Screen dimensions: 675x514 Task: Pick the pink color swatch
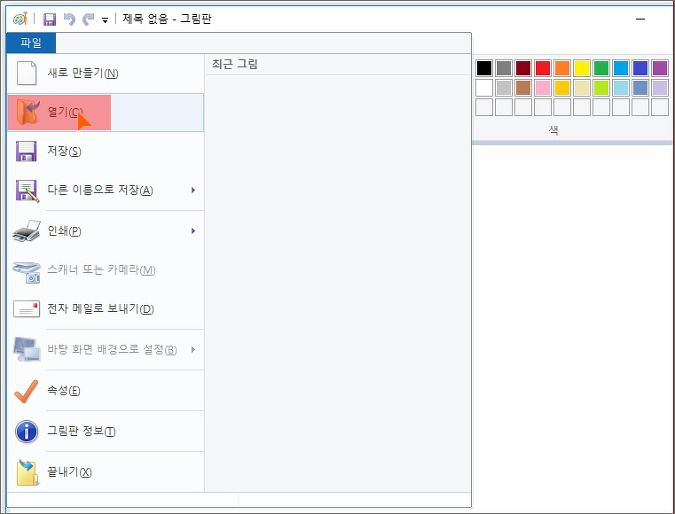(x=542, y=88)
